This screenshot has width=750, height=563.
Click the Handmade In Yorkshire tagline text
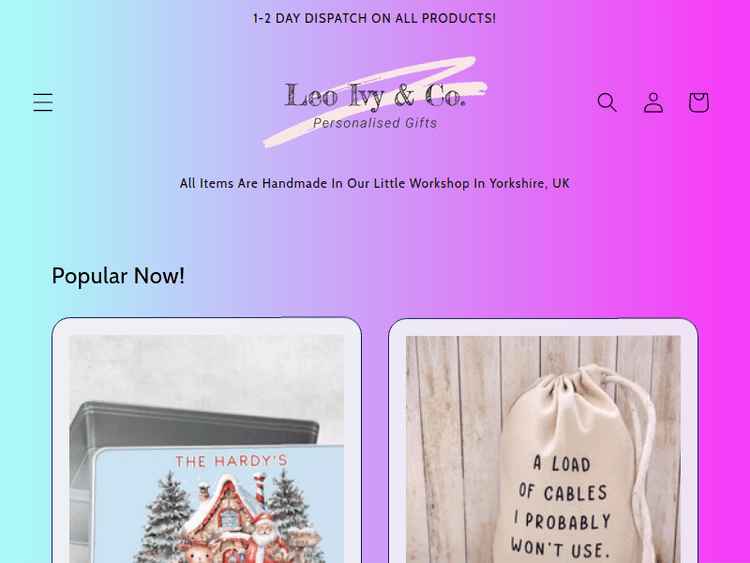click(x=375, y=183)
